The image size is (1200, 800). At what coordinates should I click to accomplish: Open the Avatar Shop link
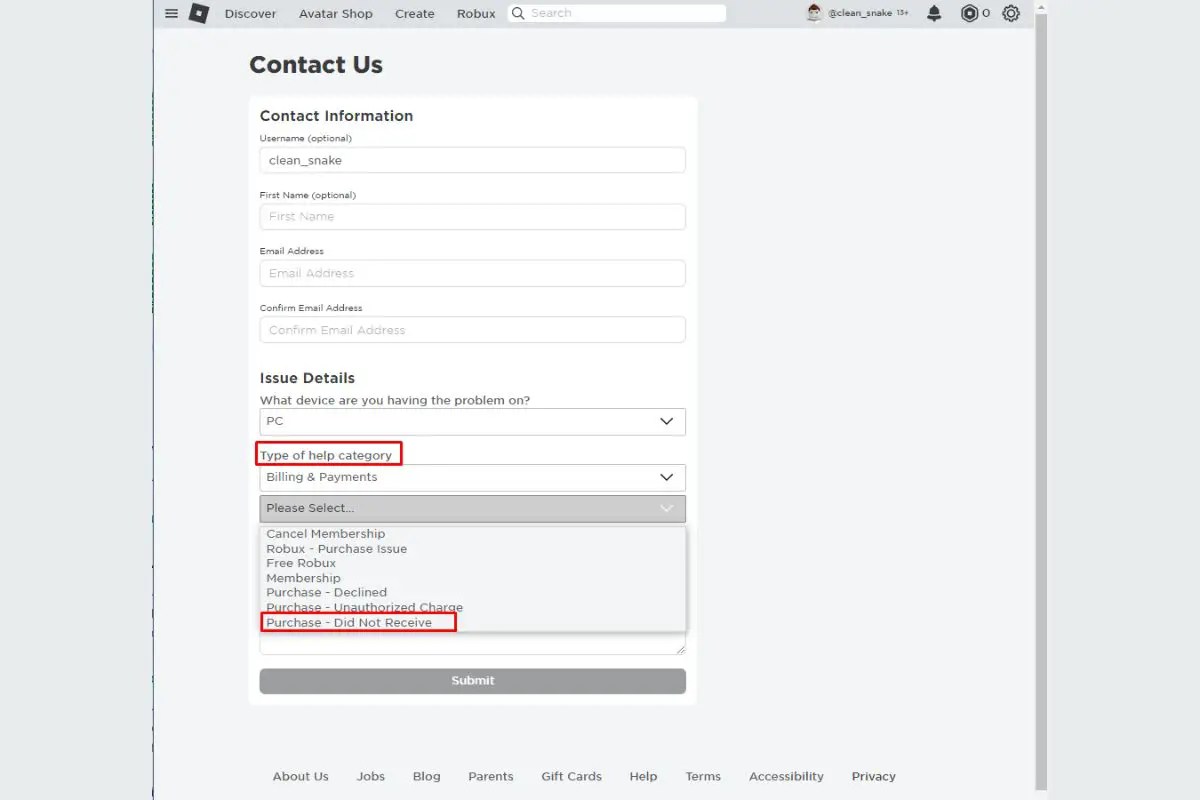335,14
